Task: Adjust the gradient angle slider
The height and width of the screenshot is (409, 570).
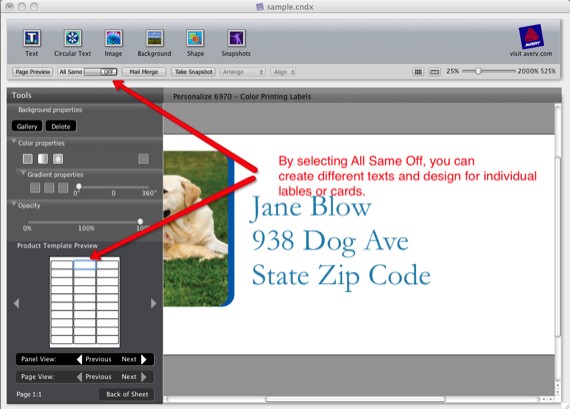Action: coord(79,187)
